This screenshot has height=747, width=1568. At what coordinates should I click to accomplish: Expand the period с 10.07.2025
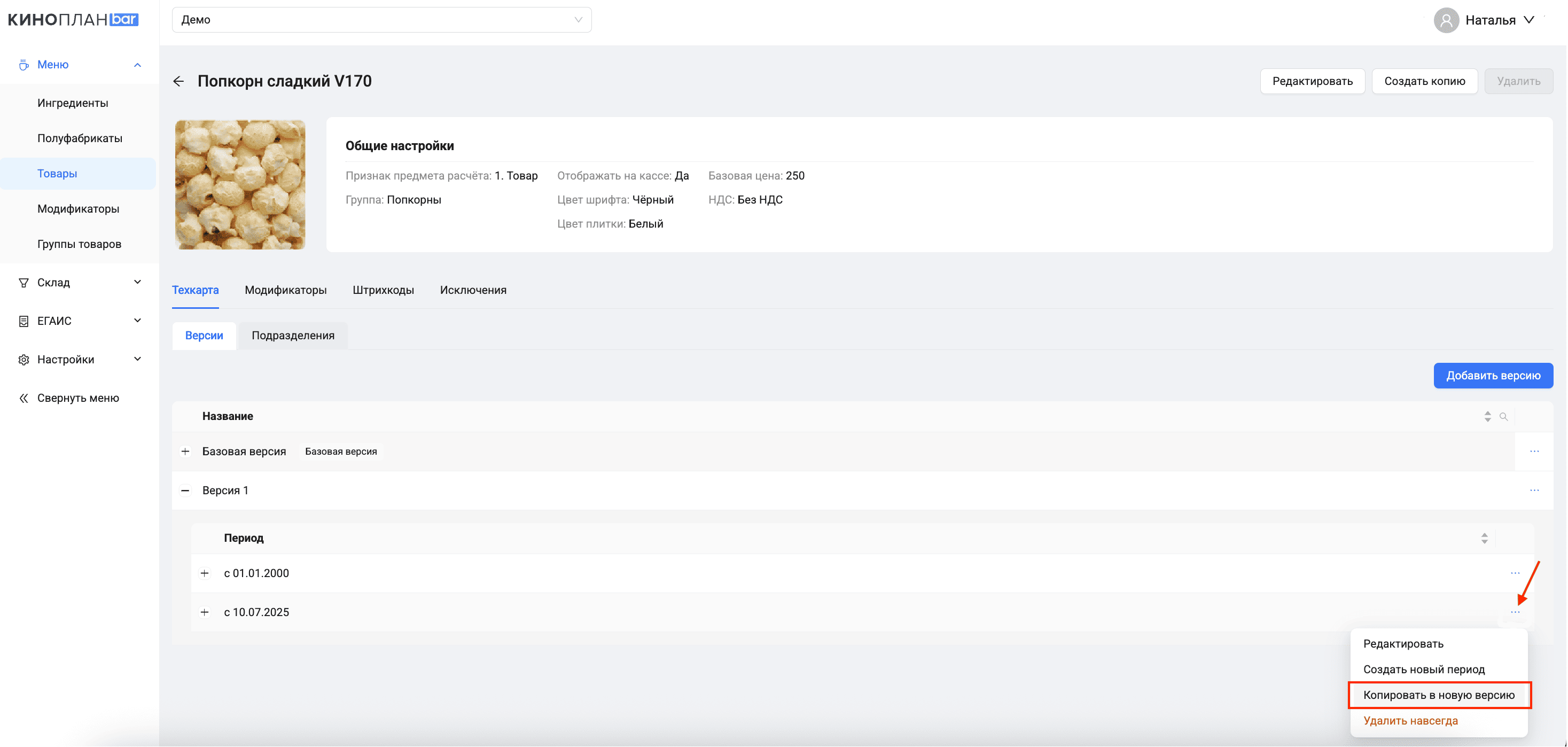pos(205,612)
